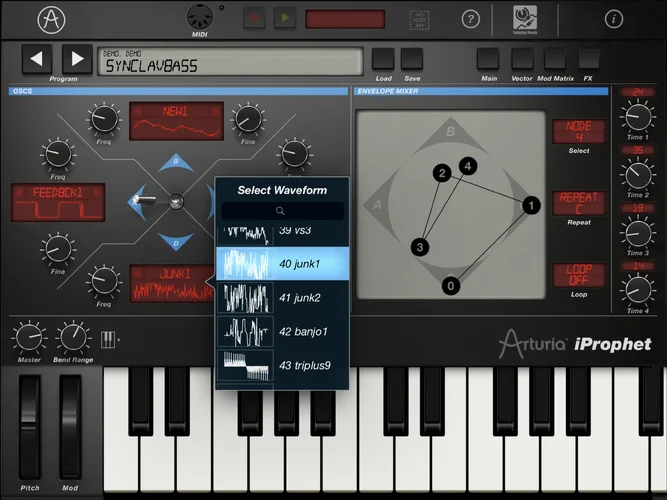Click left arrow on NEW1 waveform display
The height and width of the screenshot is (500, 667).
tap(137, 111)
